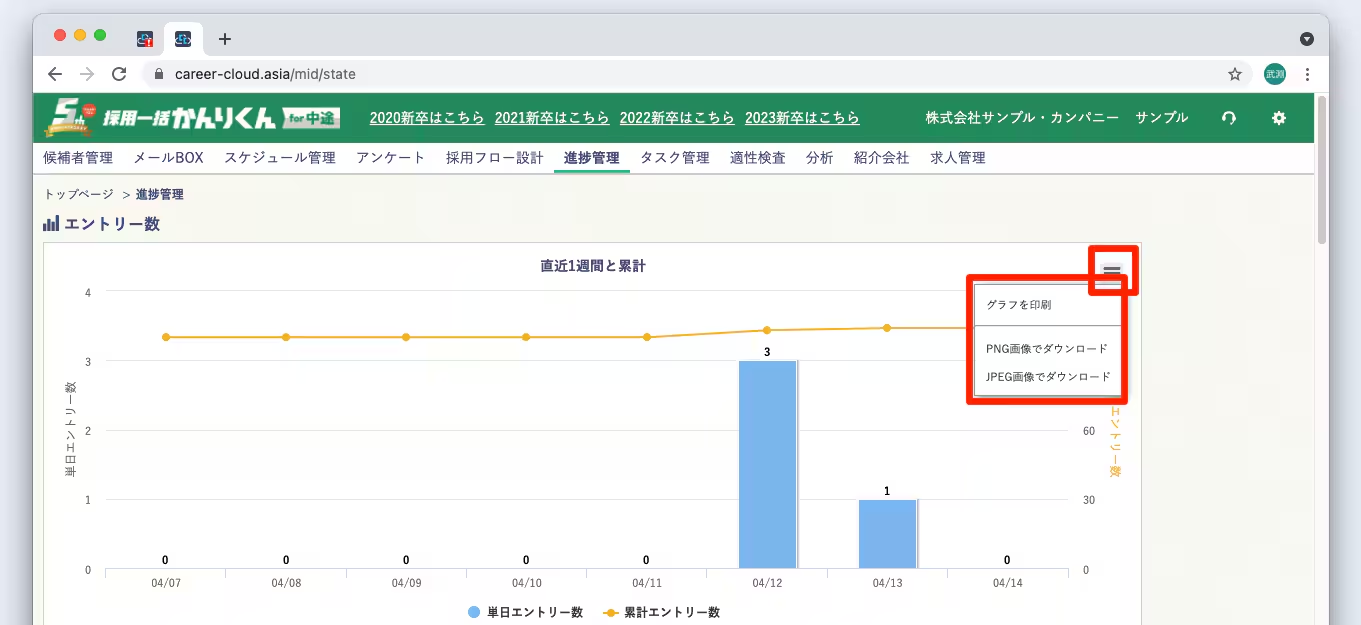
Task: Click the chart hamburger menu icon
Action: [x=1112, y=270]
